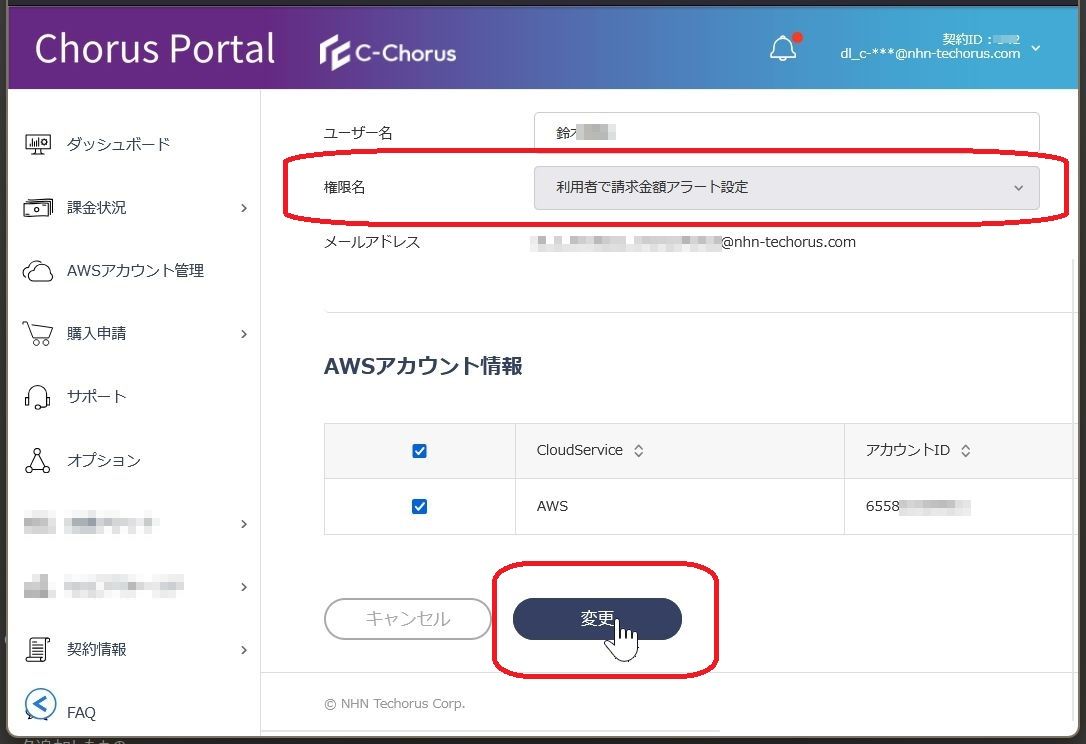Click the 購入申請 shopping cart icon
Screen dimensions: 1086x744
pos(38,334)
